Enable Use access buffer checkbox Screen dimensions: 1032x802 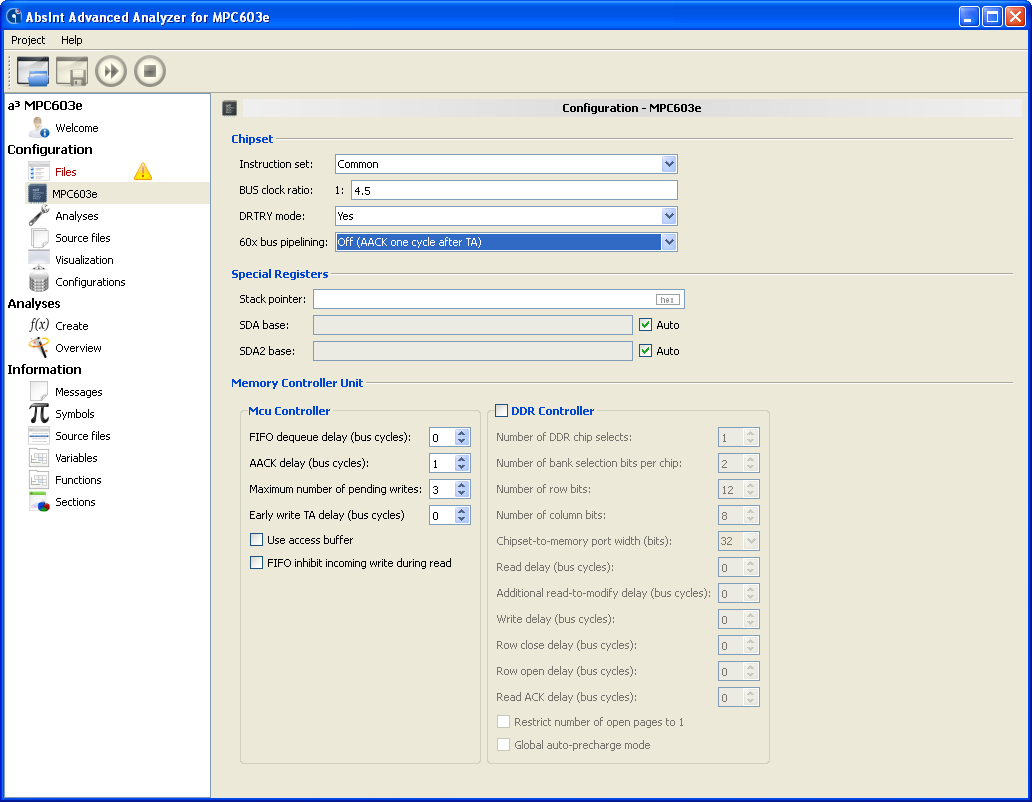point(257,539)
